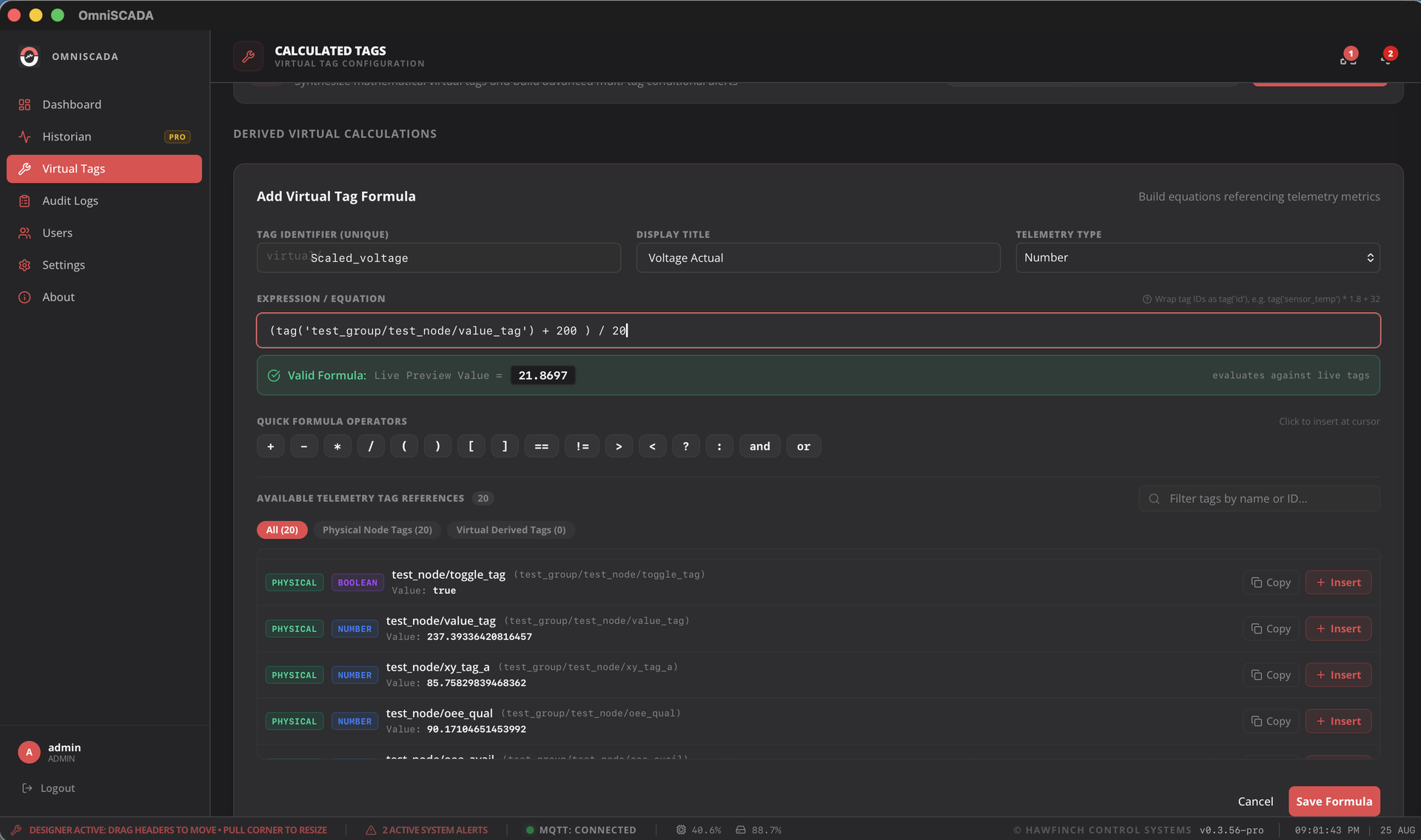This screenshot has height=840, width=1421.
Task: Click the CPU usage 40.6% status icon
Action: coord(681,830)
